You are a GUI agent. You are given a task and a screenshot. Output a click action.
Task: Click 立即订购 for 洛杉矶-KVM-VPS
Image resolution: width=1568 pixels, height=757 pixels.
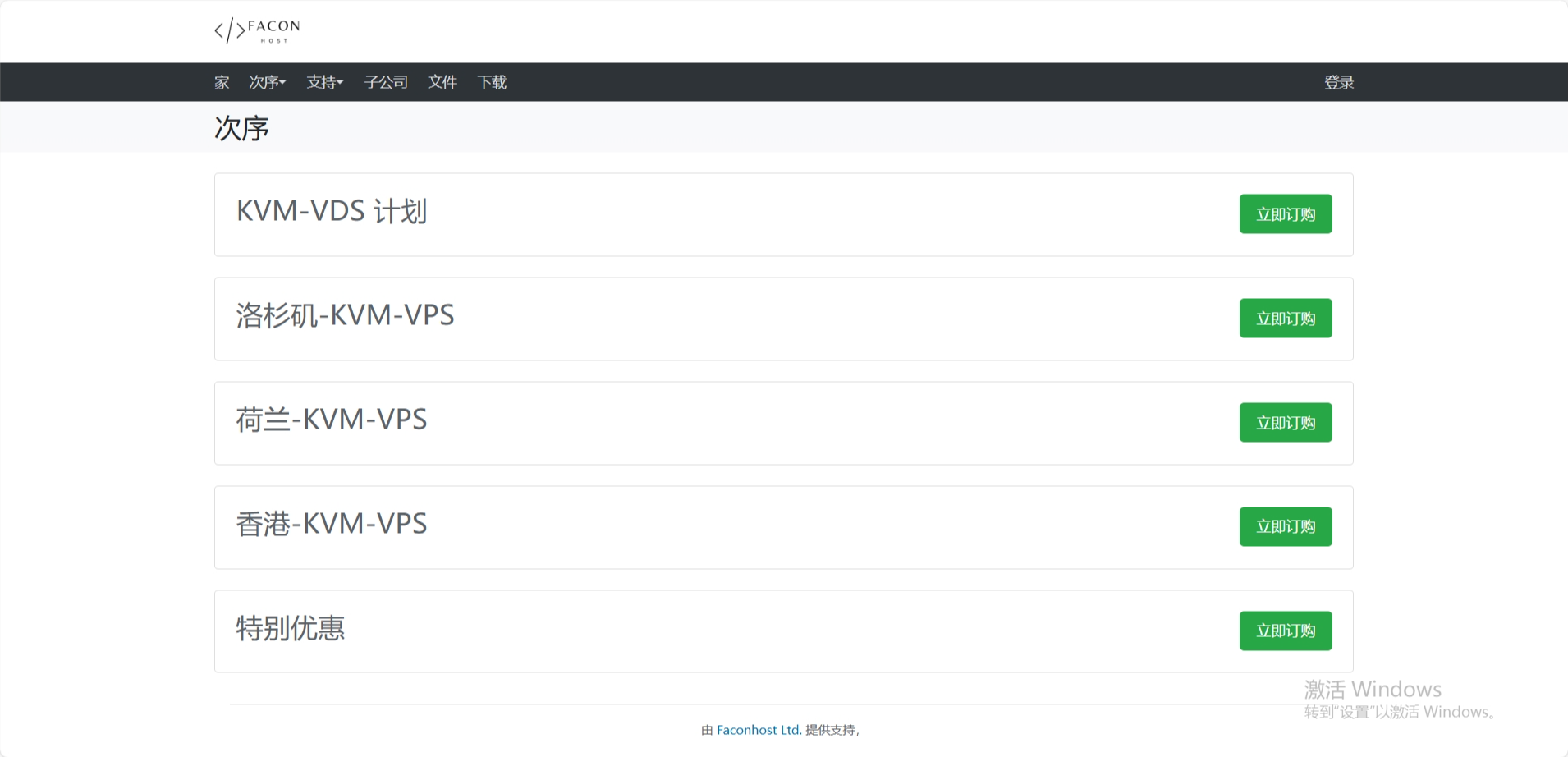1285,319
